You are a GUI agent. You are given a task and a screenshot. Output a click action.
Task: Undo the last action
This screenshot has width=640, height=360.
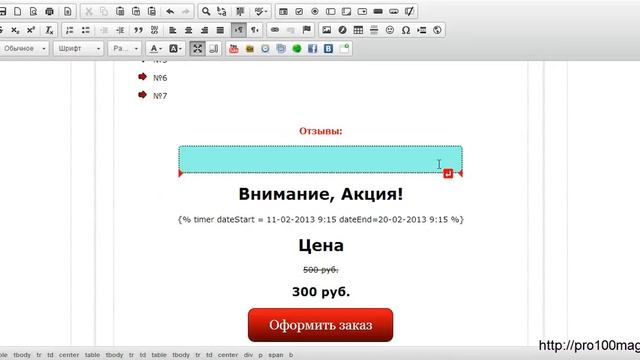170,11
